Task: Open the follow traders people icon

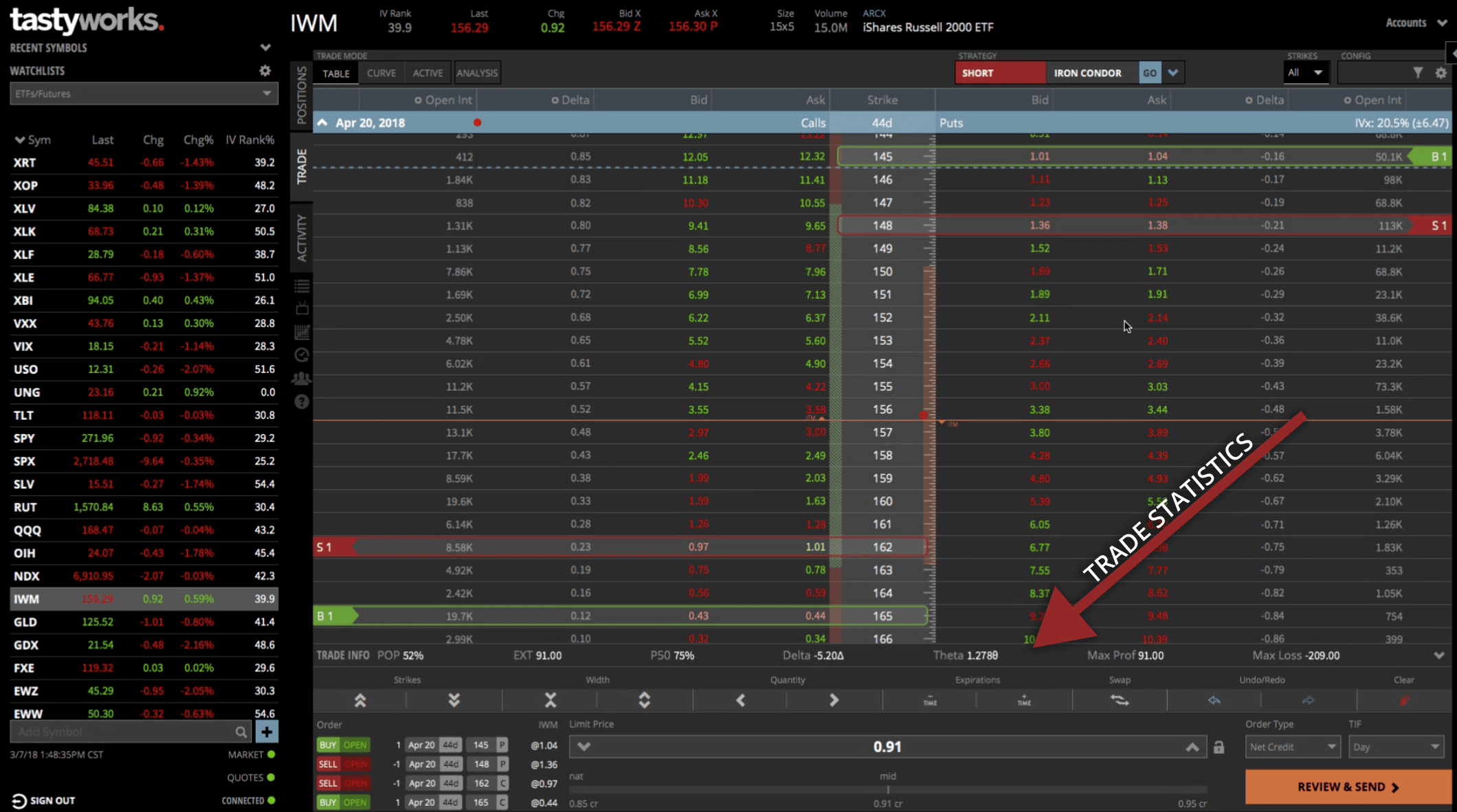Action: [302, 379]
